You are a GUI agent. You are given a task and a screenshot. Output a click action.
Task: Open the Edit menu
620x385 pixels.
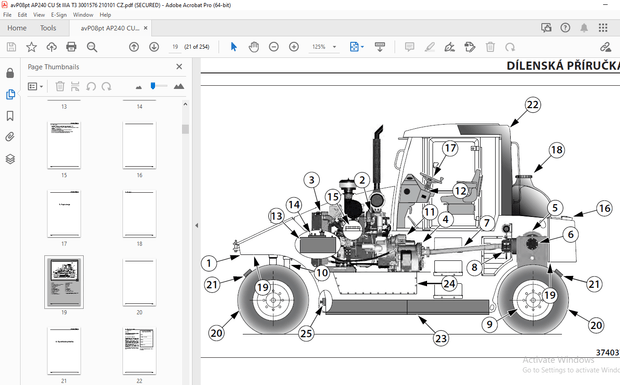coord(22,15)
